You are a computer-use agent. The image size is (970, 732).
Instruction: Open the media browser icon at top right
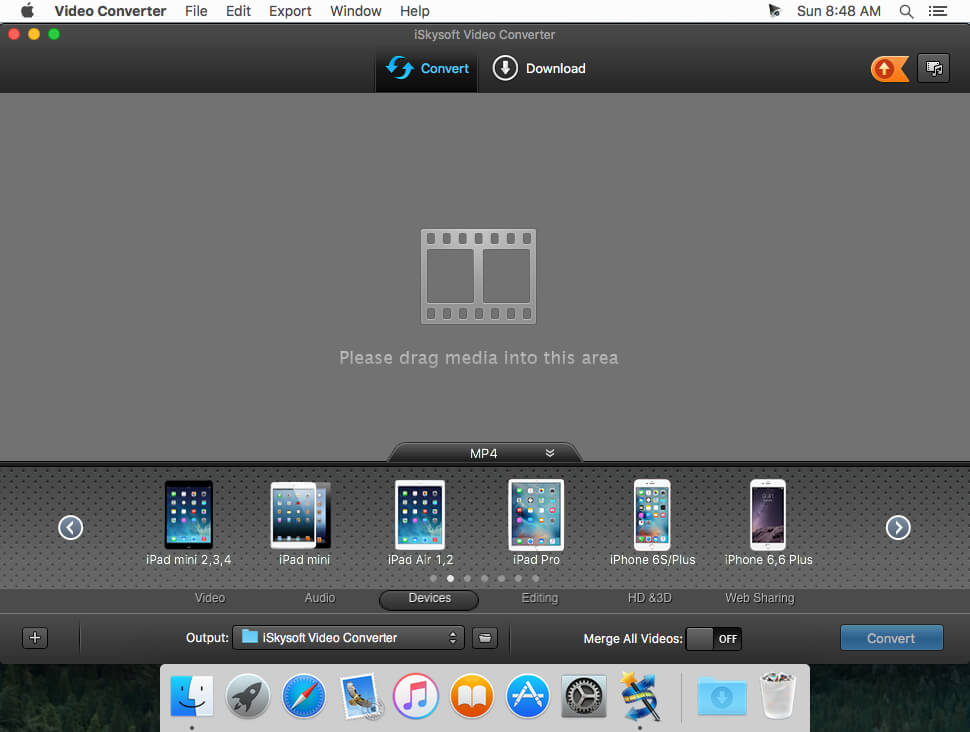pos(933,68)
